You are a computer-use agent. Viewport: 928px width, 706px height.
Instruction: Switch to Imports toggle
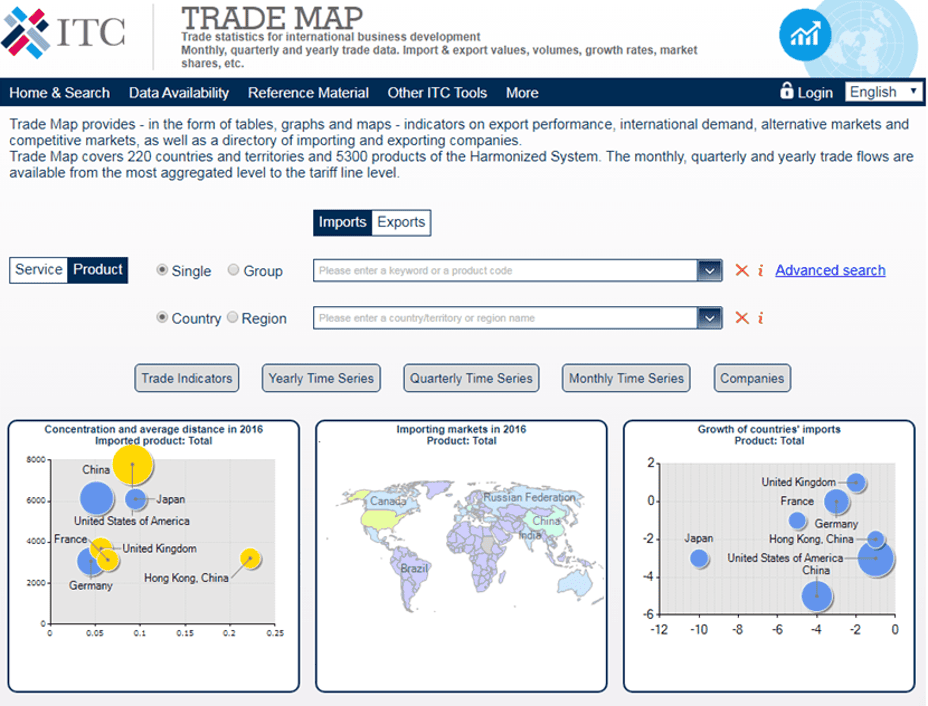coord(343,223)
